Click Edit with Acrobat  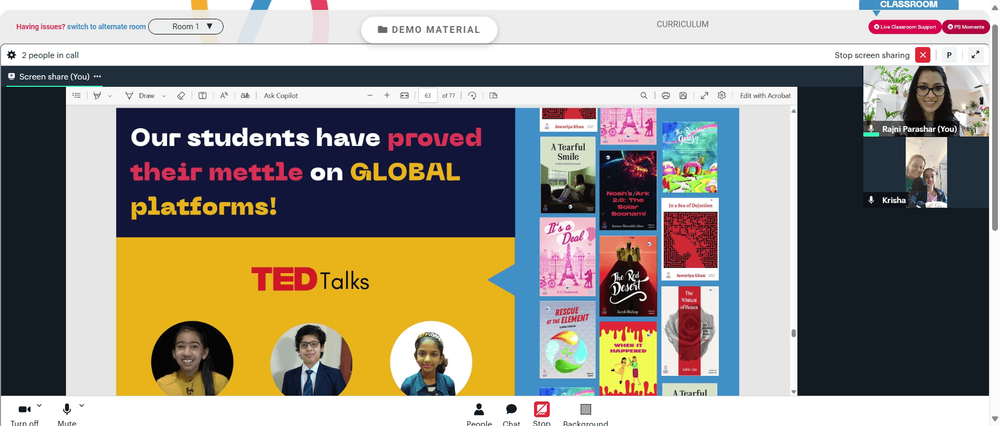tap(765, 96)
